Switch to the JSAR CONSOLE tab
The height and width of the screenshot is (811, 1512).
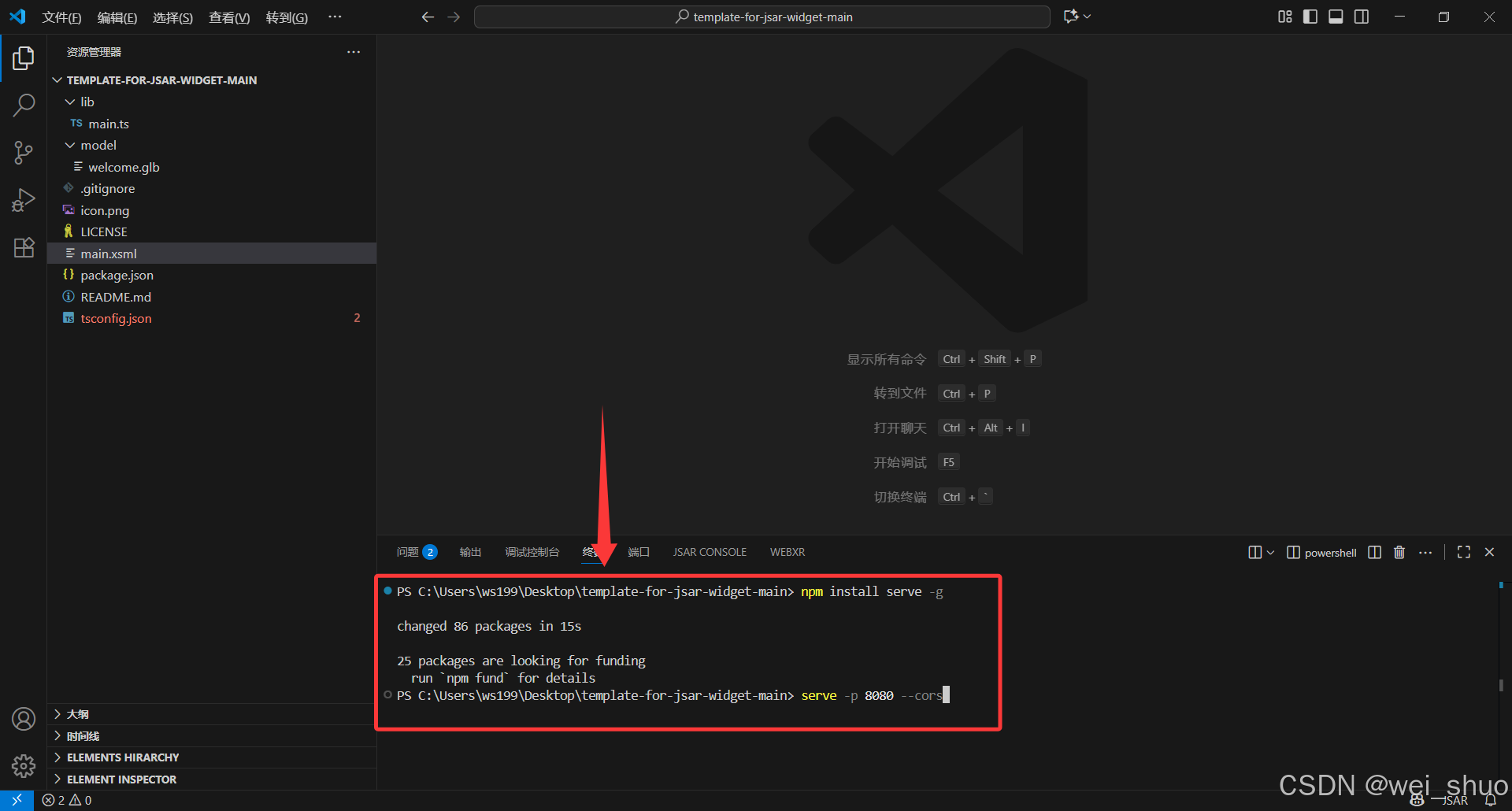(x=710, y=552)
